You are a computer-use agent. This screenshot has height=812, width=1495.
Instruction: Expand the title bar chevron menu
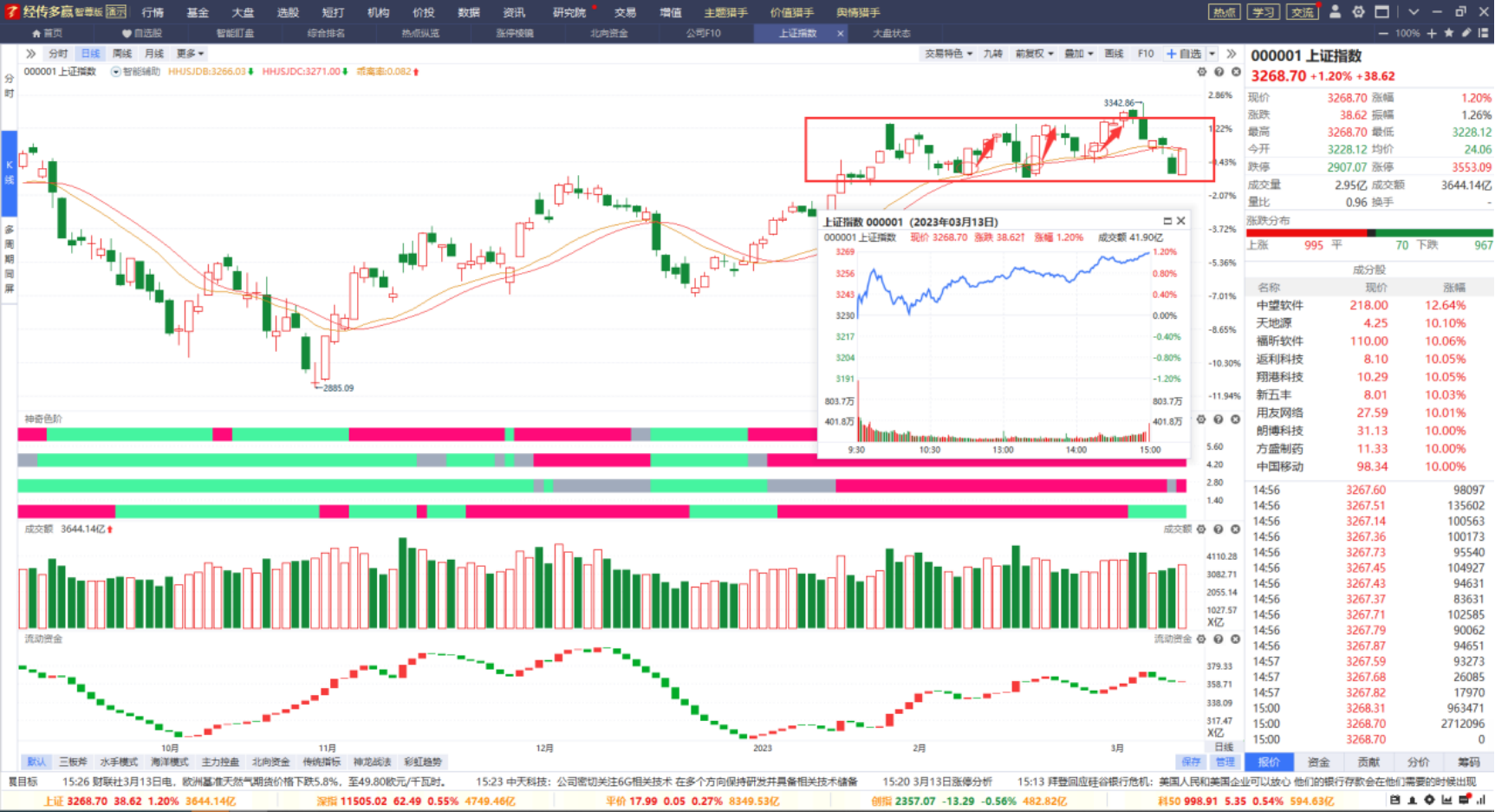[x=1414, y=12]
